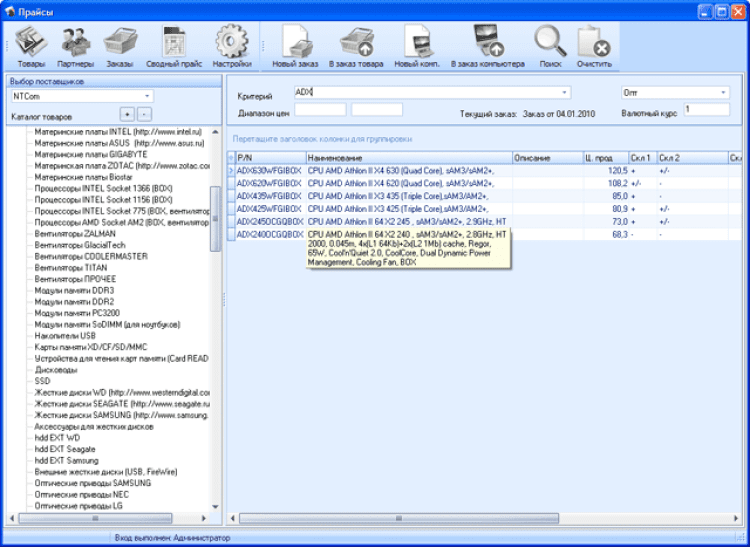Click price cell 120,5

pos(605,170)
